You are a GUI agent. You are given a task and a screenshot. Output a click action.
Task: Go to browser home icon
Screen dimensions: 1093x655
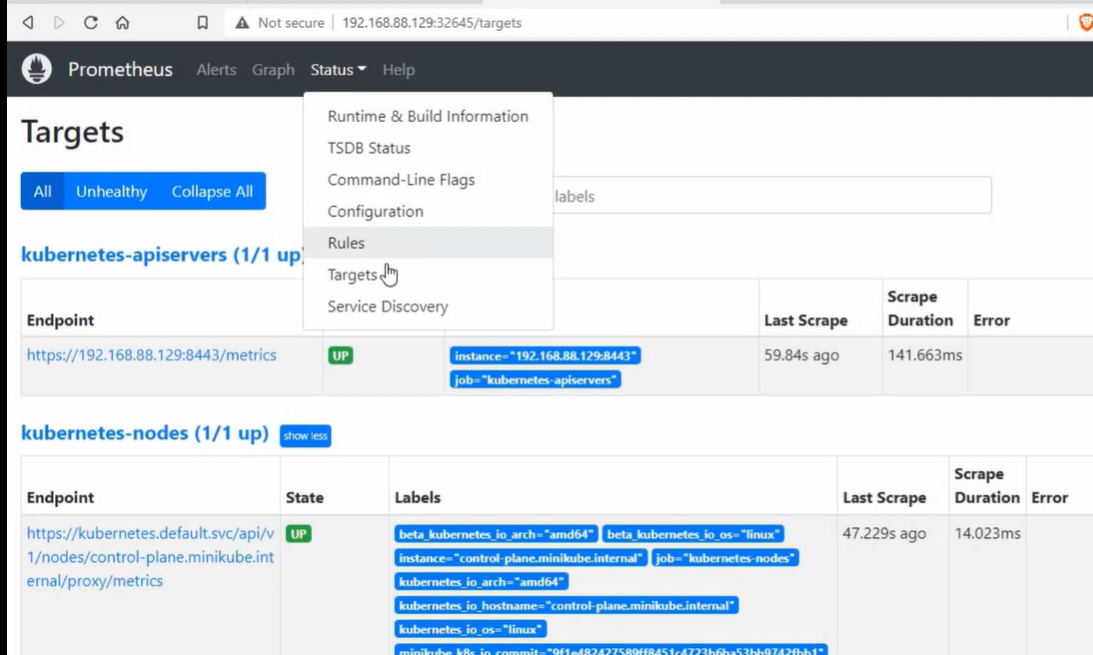click(x=123, y=23)
